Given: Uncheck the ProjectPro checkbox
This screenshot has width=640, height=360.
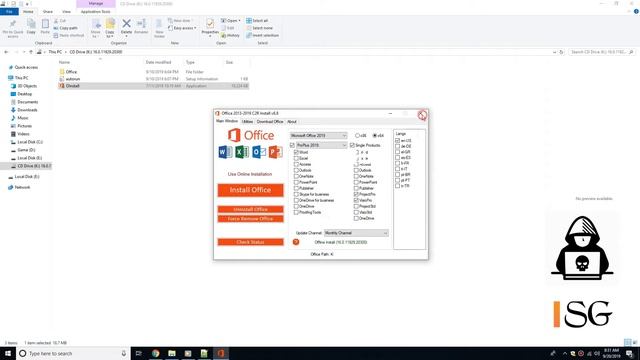Looking at the screenshot, I should point(356,194).
